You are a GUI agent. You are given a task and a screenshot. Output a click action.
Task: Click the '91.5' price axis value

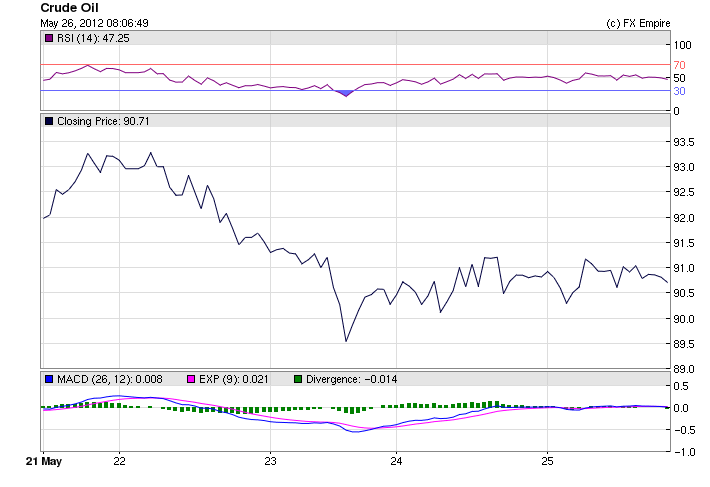pyautogui.click(x=684, y=244)
